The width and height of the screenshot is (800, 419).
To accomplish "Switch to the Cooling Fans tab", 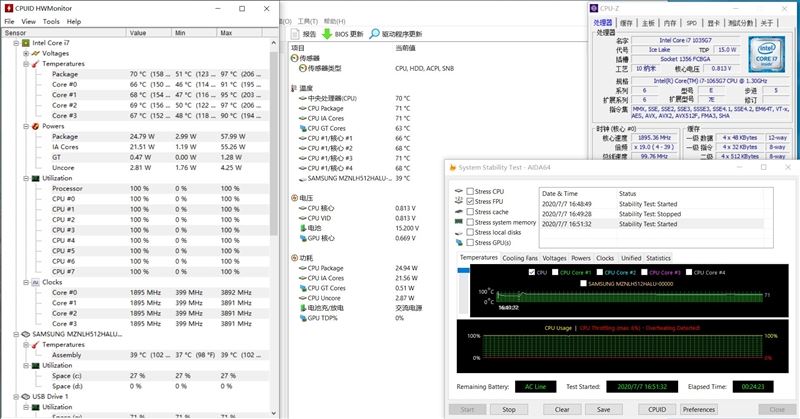I will (x=520, y=258).
